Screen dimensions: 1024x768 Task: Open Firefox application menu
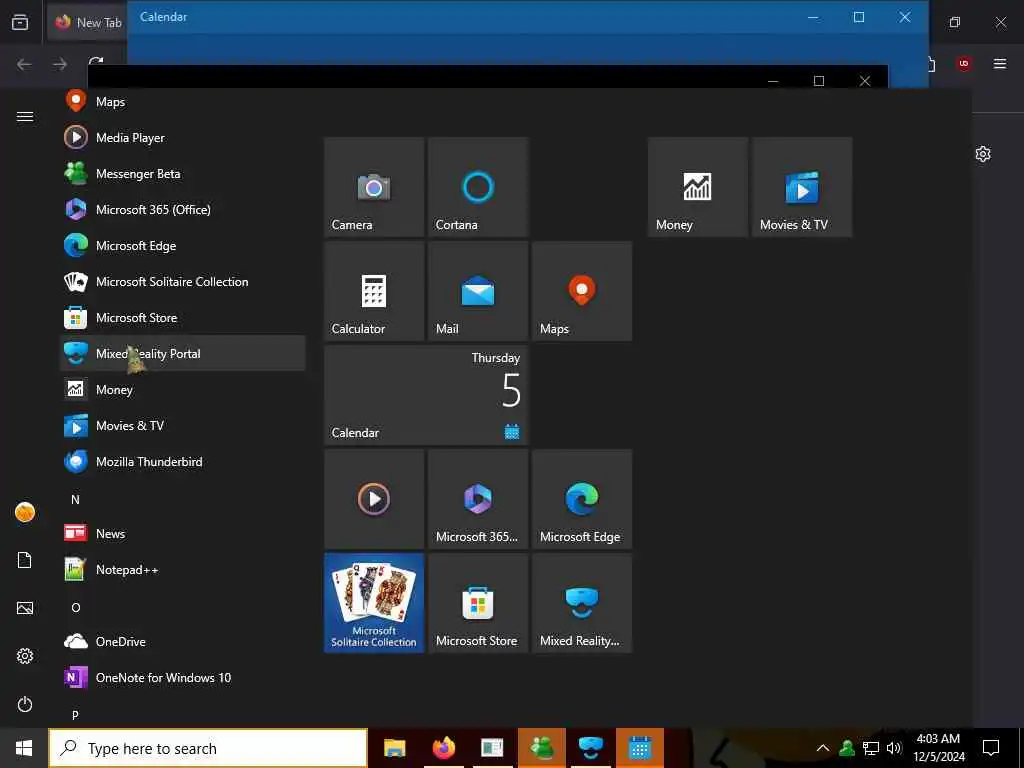pyautogui.click(x=1000, y=63)
